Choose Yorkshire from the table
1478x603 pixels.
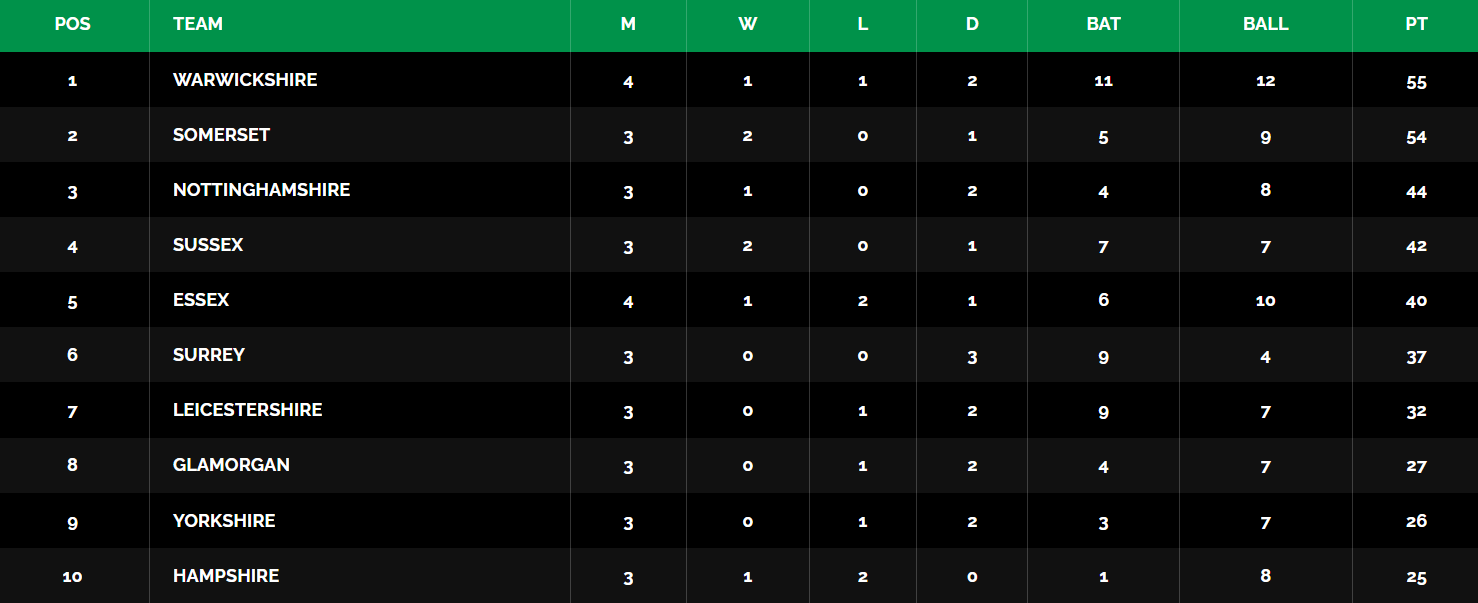pyautogui.click(x=224, y=521)
